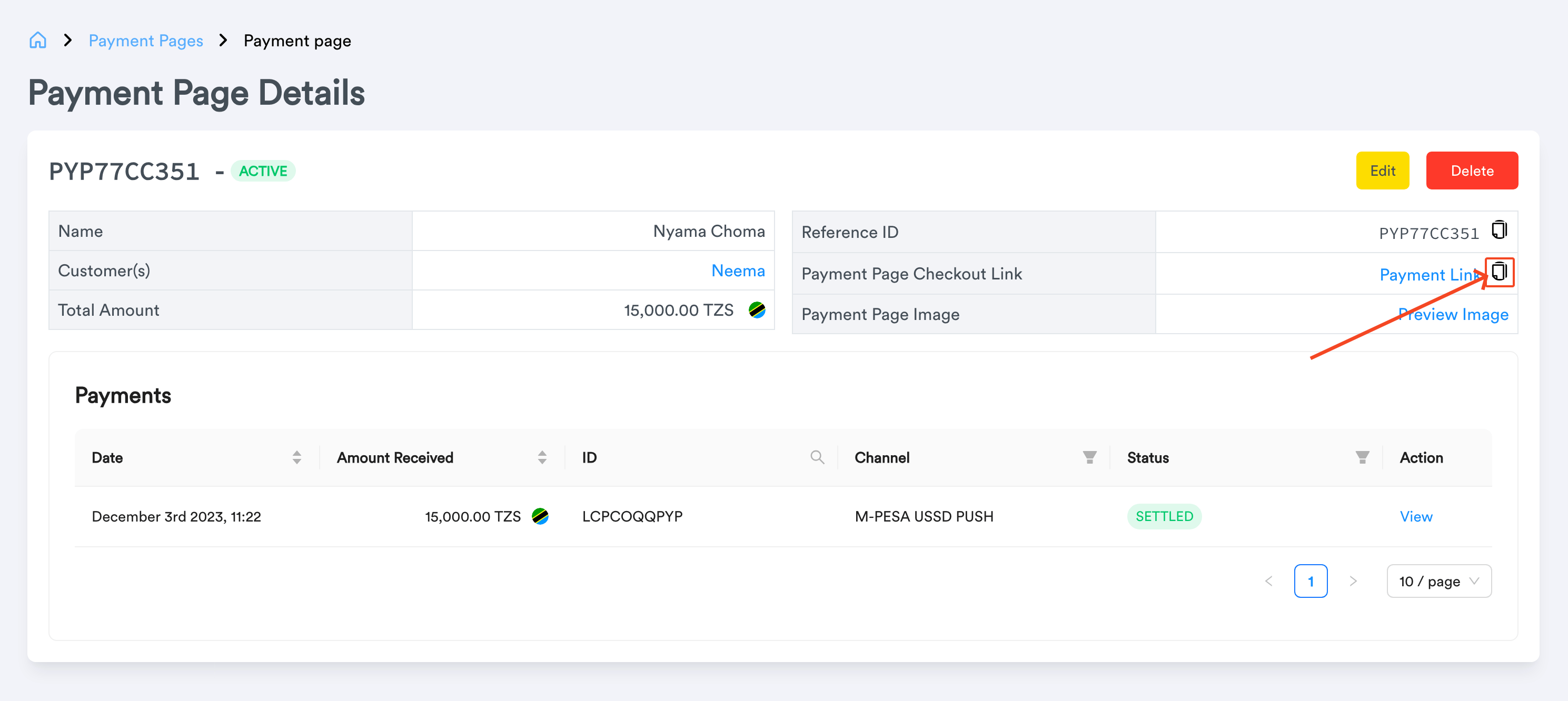Click M-PESA USSD PUSH channel cell

(x=924, y=516)
